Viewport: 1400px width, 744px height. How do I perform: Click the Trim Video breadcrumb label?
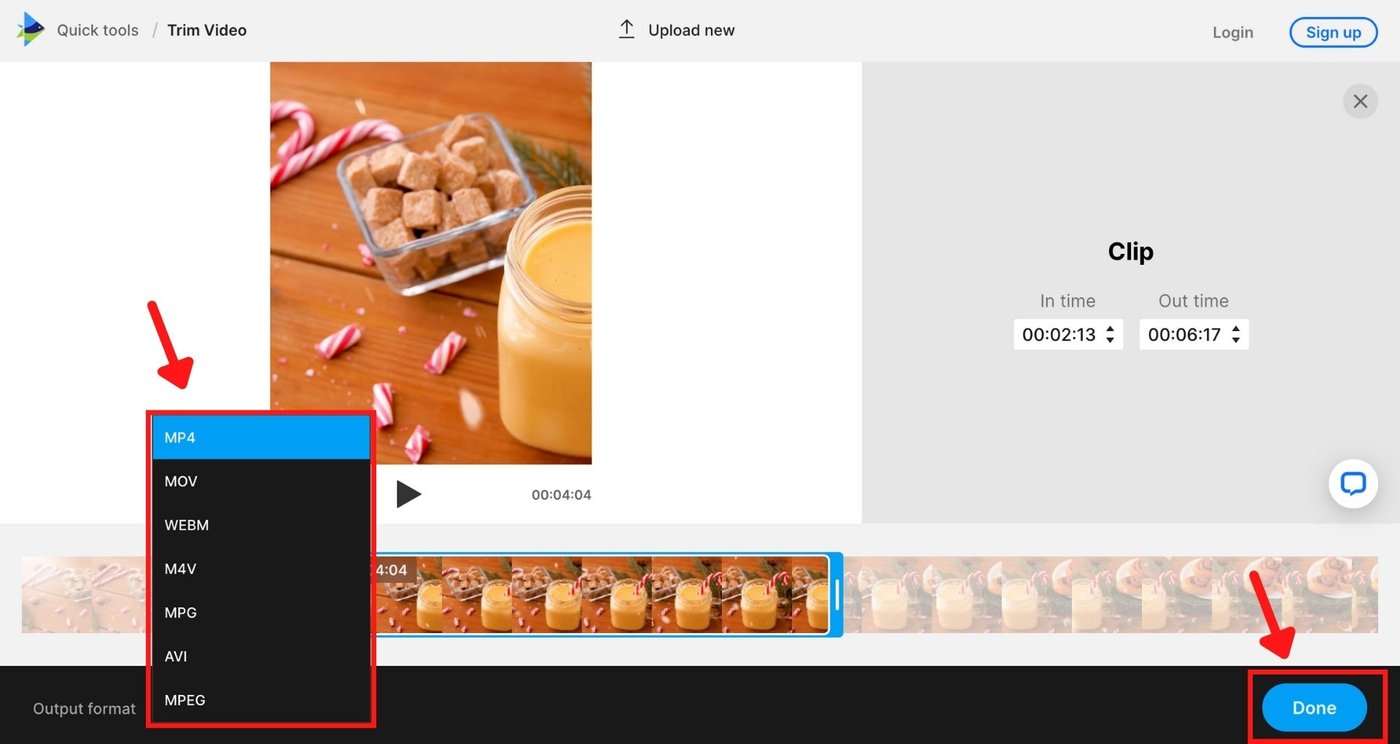206,29
